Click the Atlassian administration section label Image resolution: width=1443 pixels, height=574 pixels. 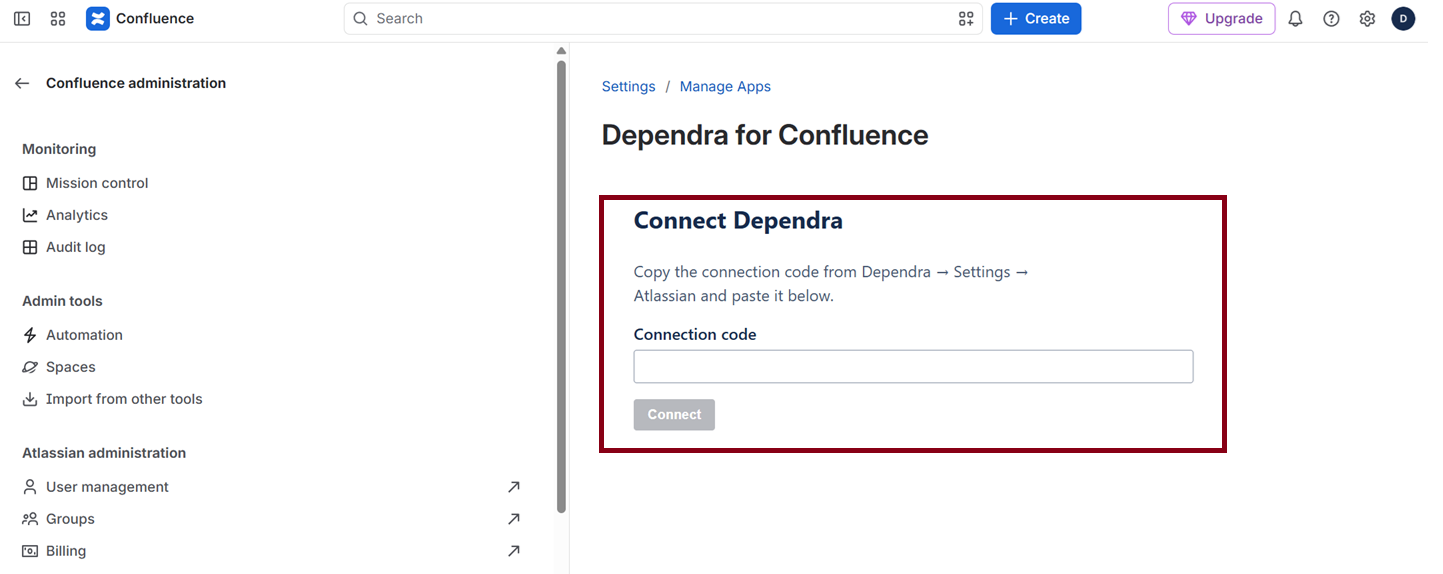[x=104, y=453]
